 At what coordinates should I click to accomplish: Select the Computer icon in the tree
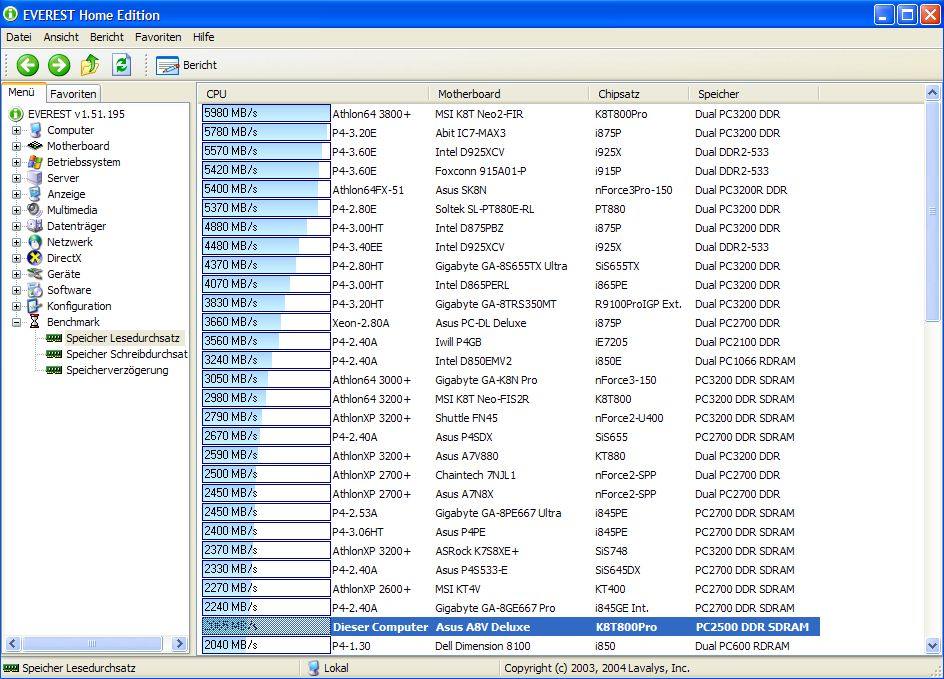pyautogui.click(x=36, y=130)
